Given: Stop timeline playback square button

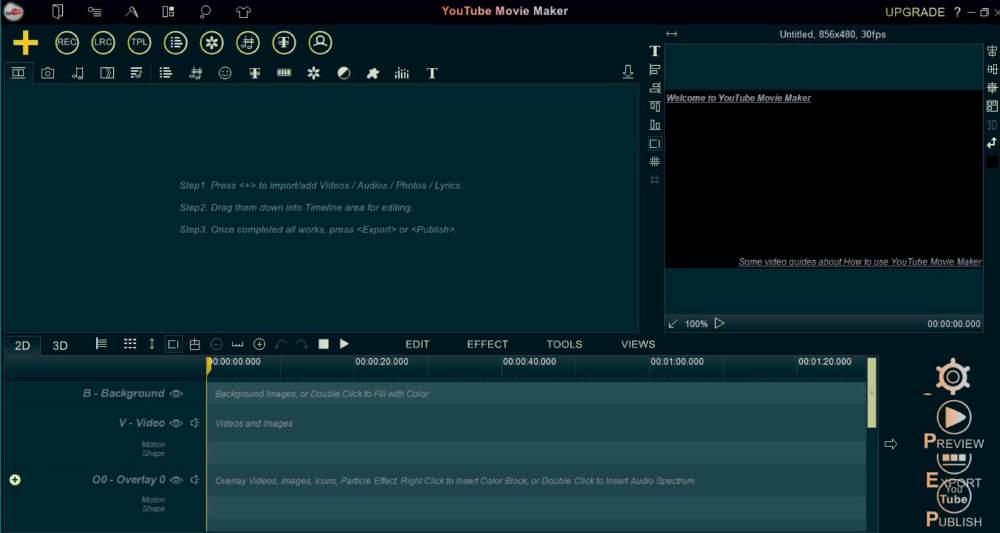Looking at the screenshot, I should click(323, 344).
